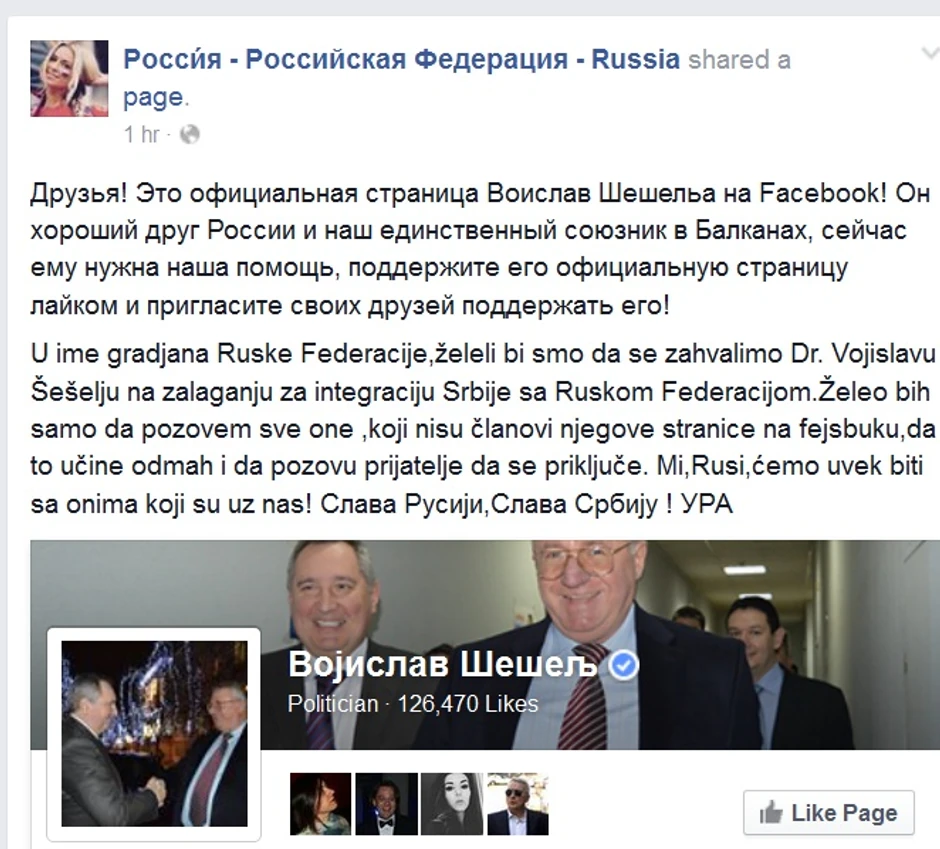
Task: Click the Russian post text paragraph
Action: coord(480,249)
